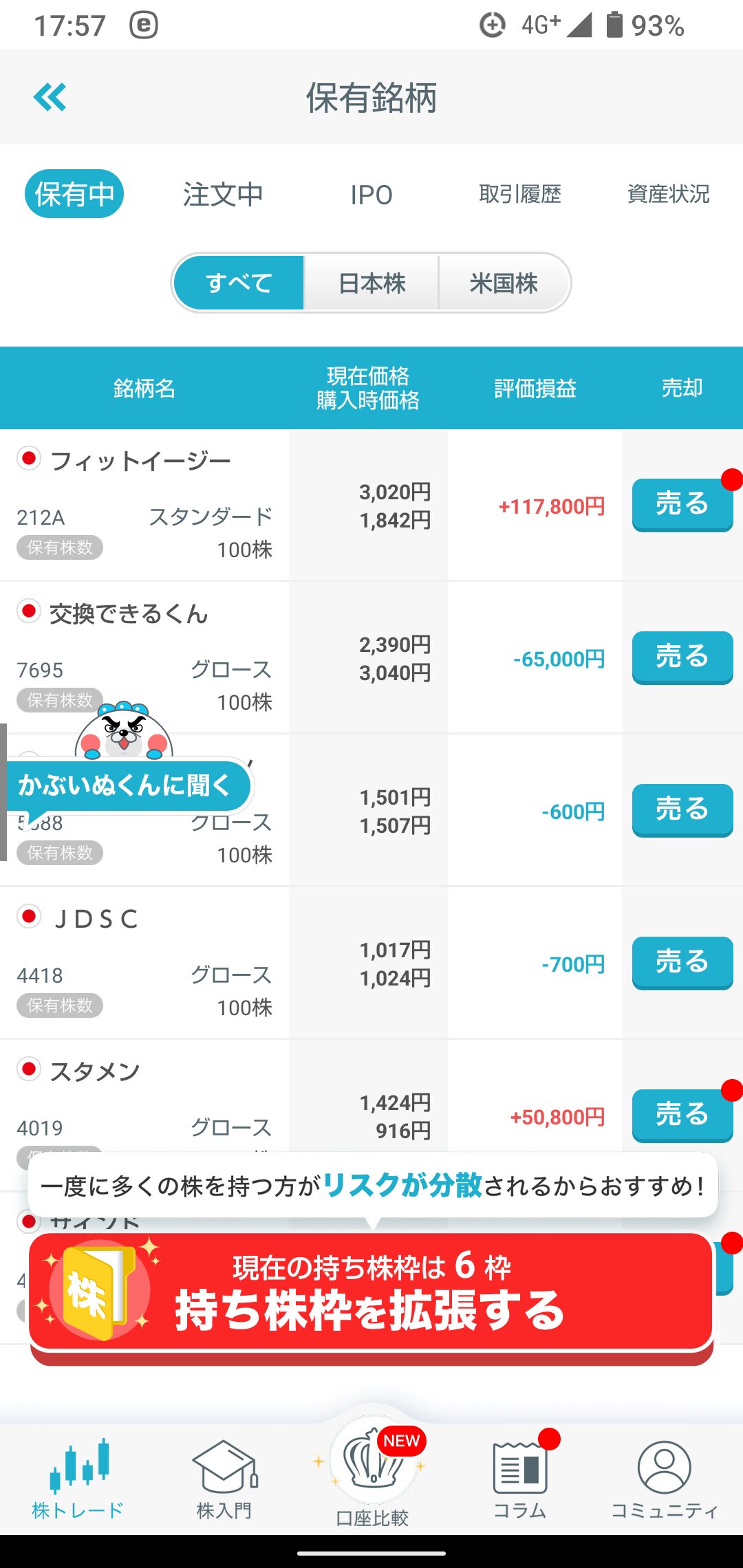Sell JDSC with 売る button
The image size is (743, 1568).
point(682,963)
